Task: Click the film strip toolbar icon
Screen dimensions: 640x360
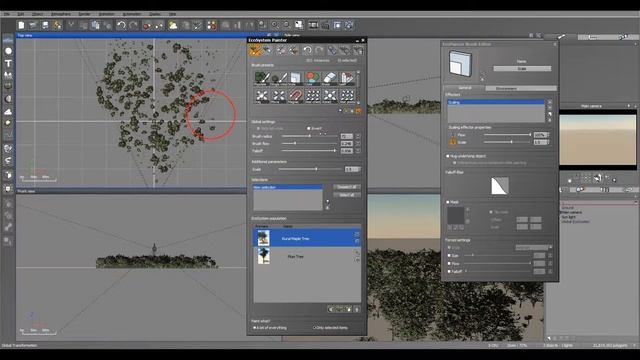Action: (x=313, y=25)
